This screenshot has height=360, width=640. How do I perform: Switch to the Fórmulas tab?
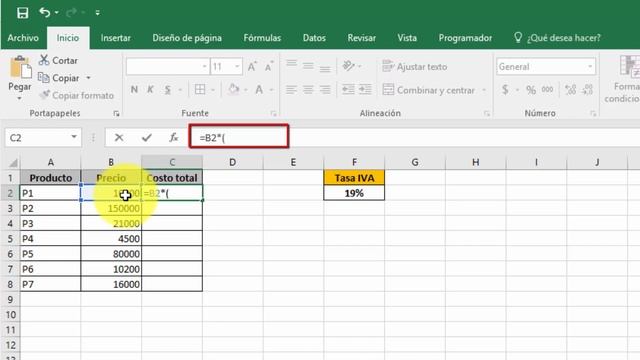262,38
